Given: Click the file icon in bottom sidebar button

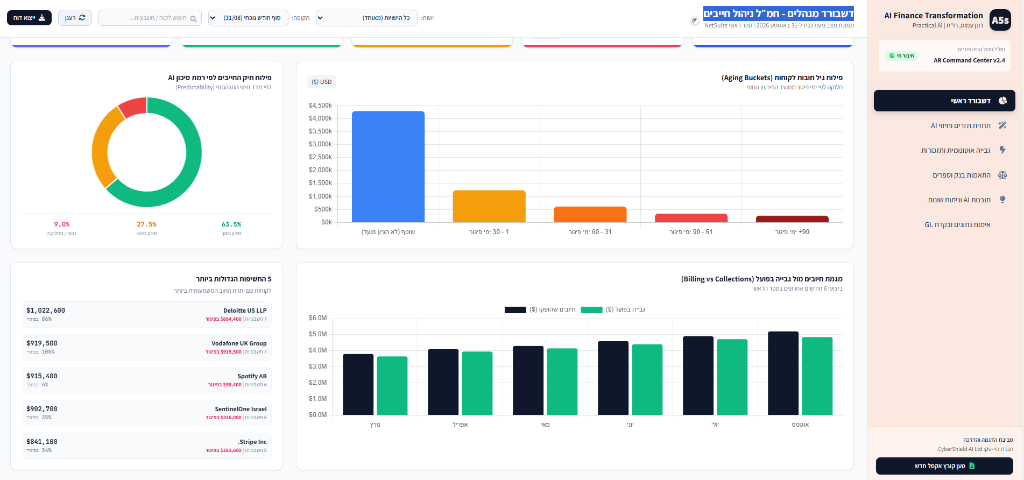Looking at the screenshot, I should point(972,466).
